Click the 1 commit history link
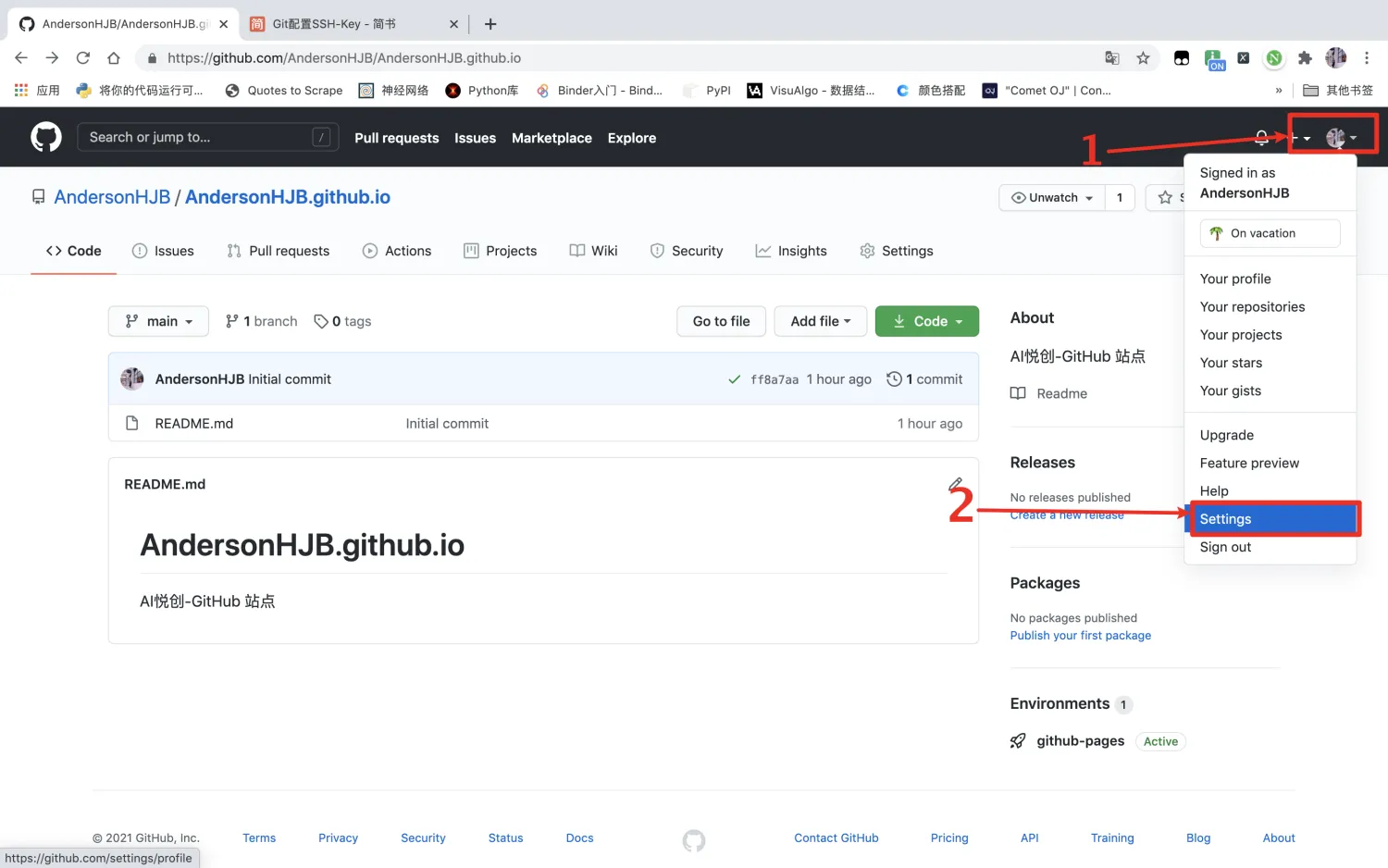 click(x=924, y=378)
